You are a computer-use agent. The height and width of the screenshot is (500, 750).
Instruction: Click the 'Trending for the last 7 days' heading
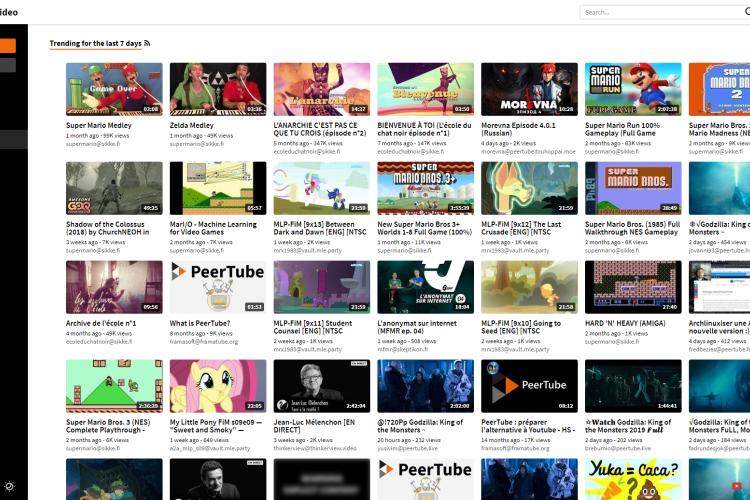(x=96, y=44)
